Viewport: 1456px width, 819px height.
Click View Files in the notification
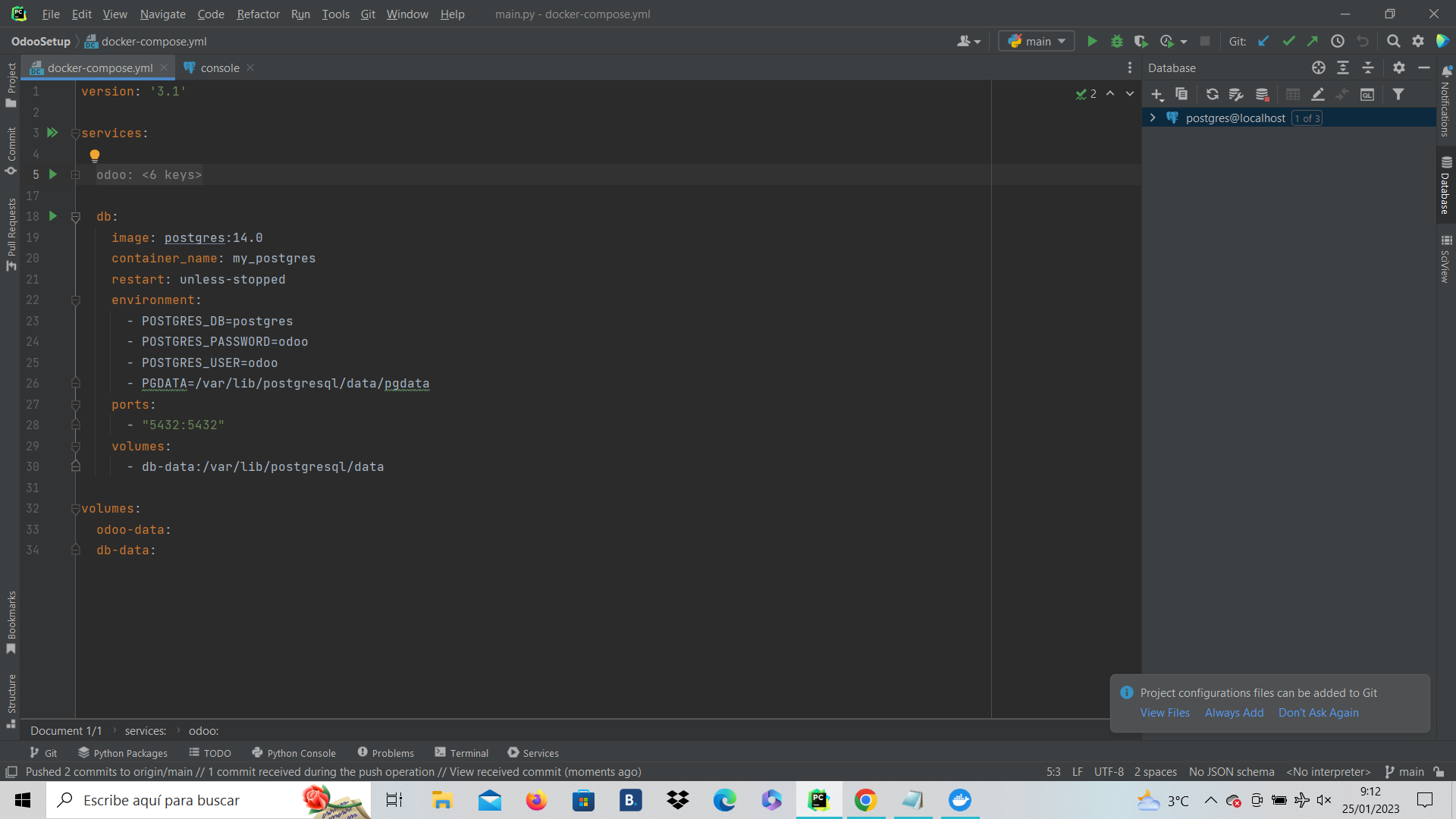[x=1164, y=713]
